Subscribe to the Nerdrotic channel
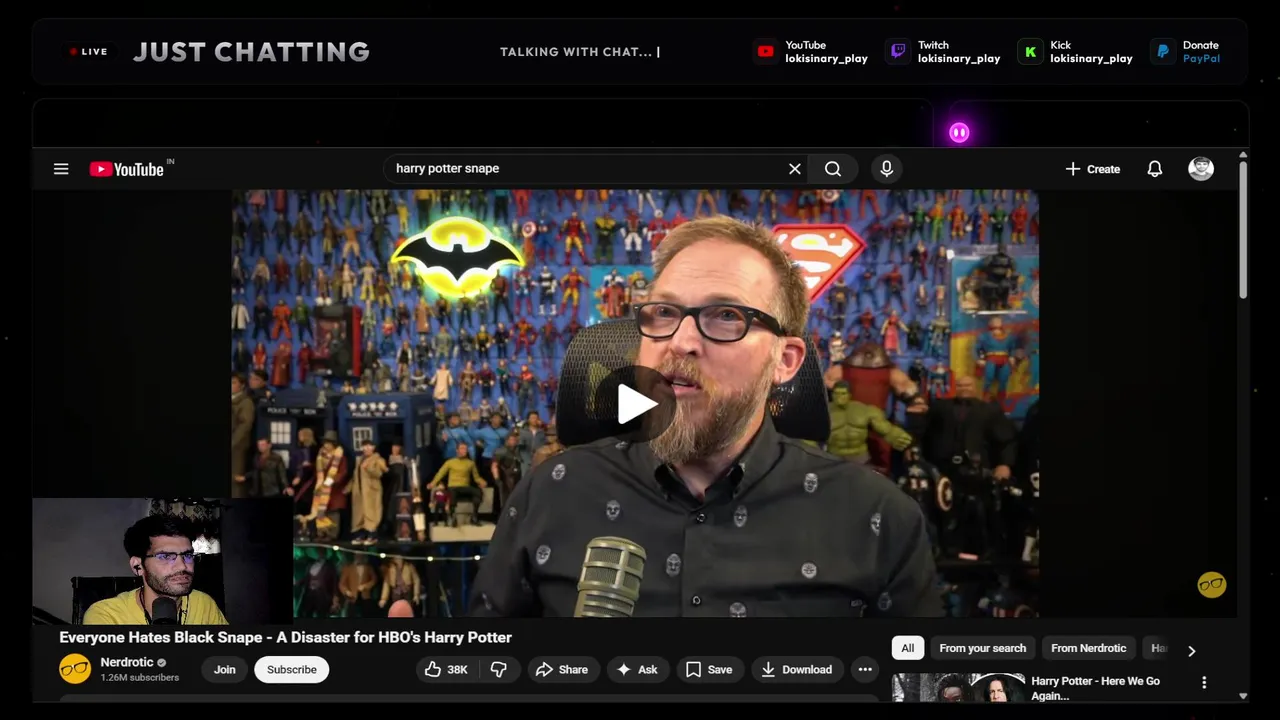Image resolution: width=1280 pixels, height=720 pixels. [x=291, y=669]
